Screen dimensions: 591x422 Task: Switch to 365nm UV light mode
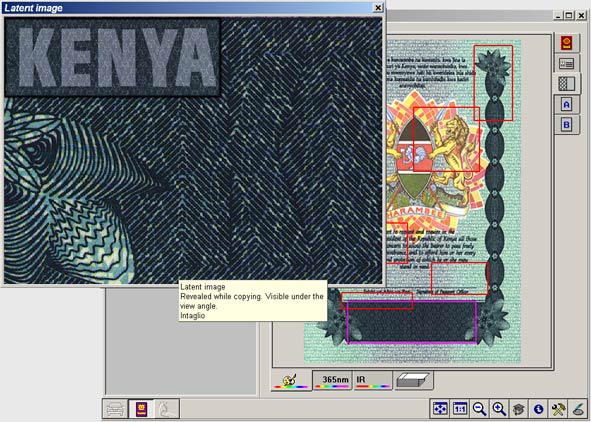click(x=332, y=380)
